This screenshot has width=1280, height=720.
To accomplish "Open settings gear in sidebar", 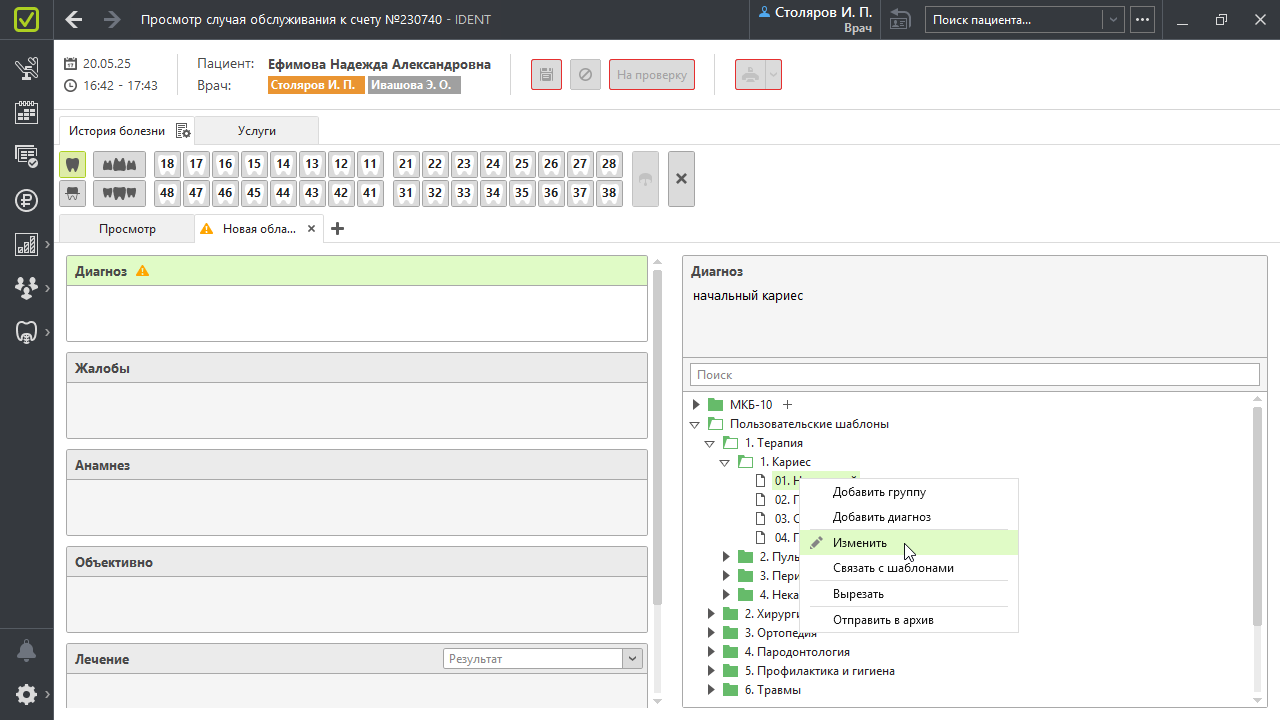I will 27,694.
